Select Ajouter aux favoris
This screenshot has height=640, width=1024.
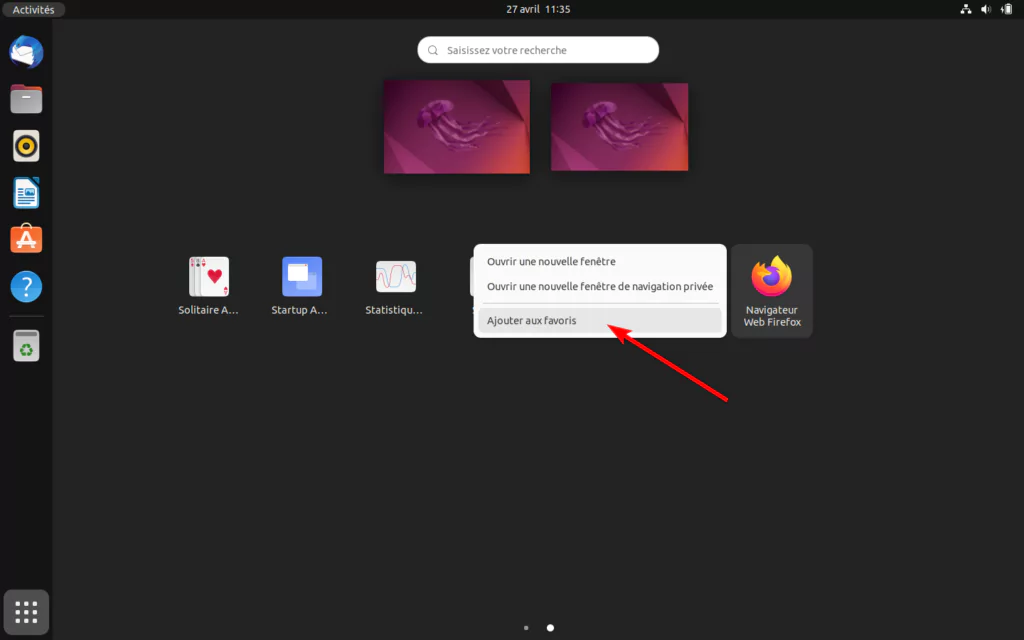click(600, 321)
